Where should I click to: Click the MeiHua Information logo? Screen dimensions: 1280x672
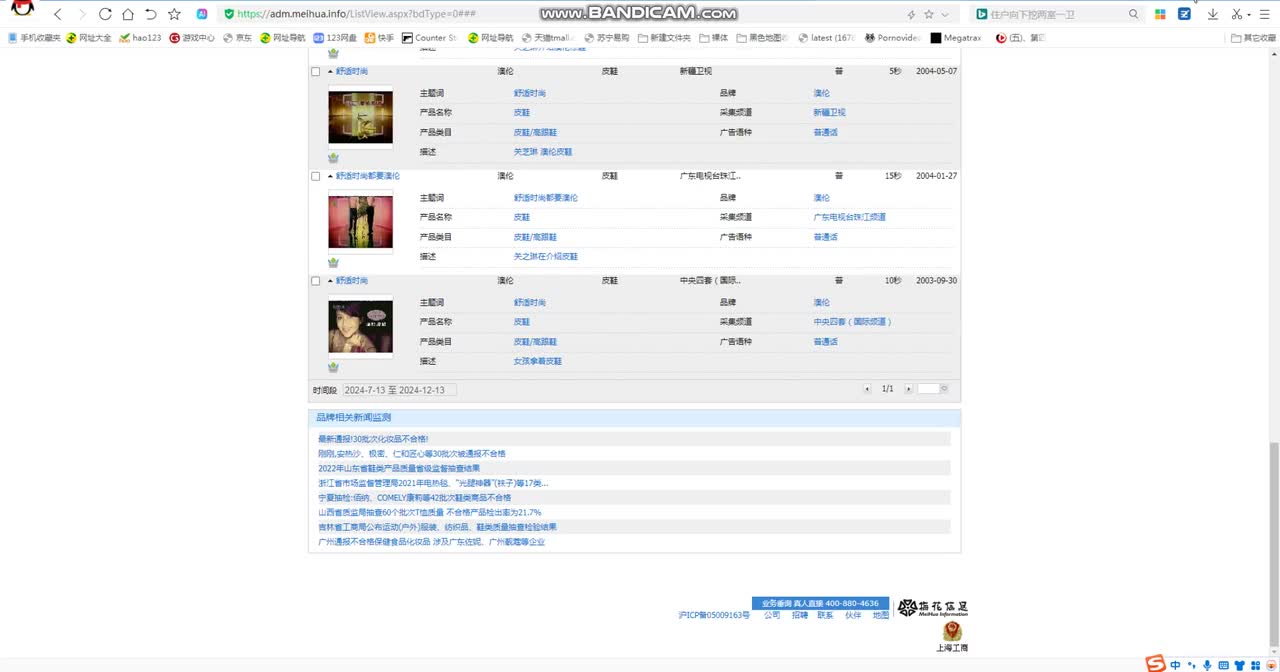(x=932, y=607)
